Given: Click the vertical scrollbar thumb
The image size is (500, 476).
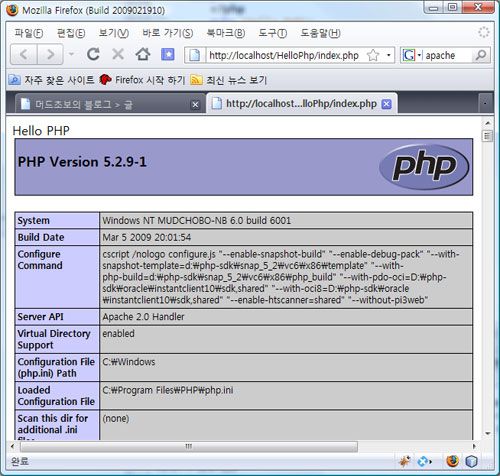Looking at the screenshot, I should 488,136.
